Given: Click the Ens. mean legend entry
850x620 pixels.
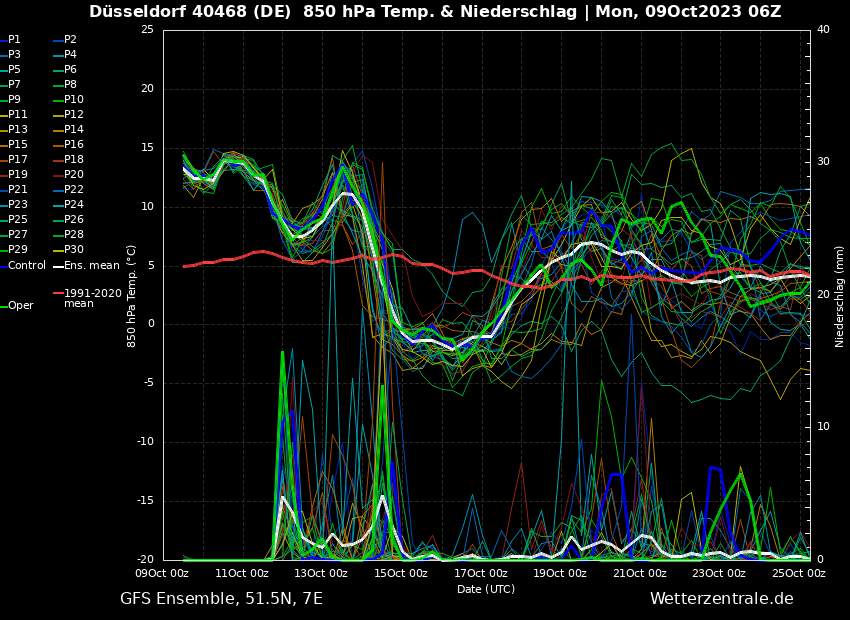Looking at the screenshot, I should click(91, 265).
